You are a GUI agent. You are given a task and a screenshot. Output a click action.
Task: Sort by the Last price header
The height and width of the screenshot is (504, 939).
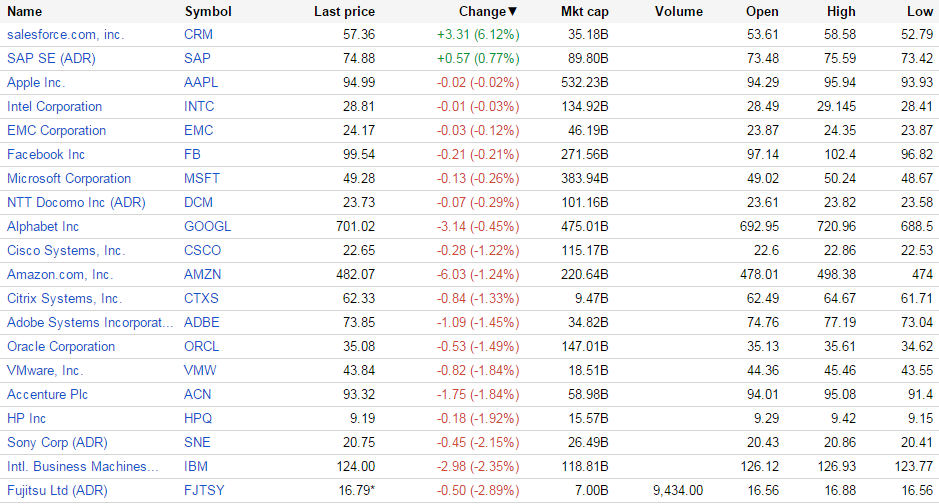344,11
